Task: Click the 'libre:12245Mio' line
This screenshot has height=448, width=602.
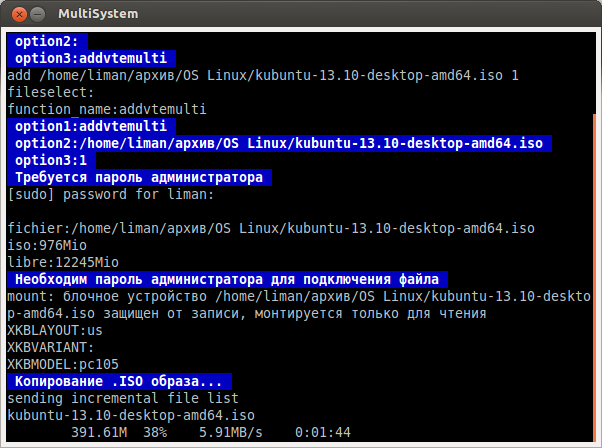Action: [63, 263]
